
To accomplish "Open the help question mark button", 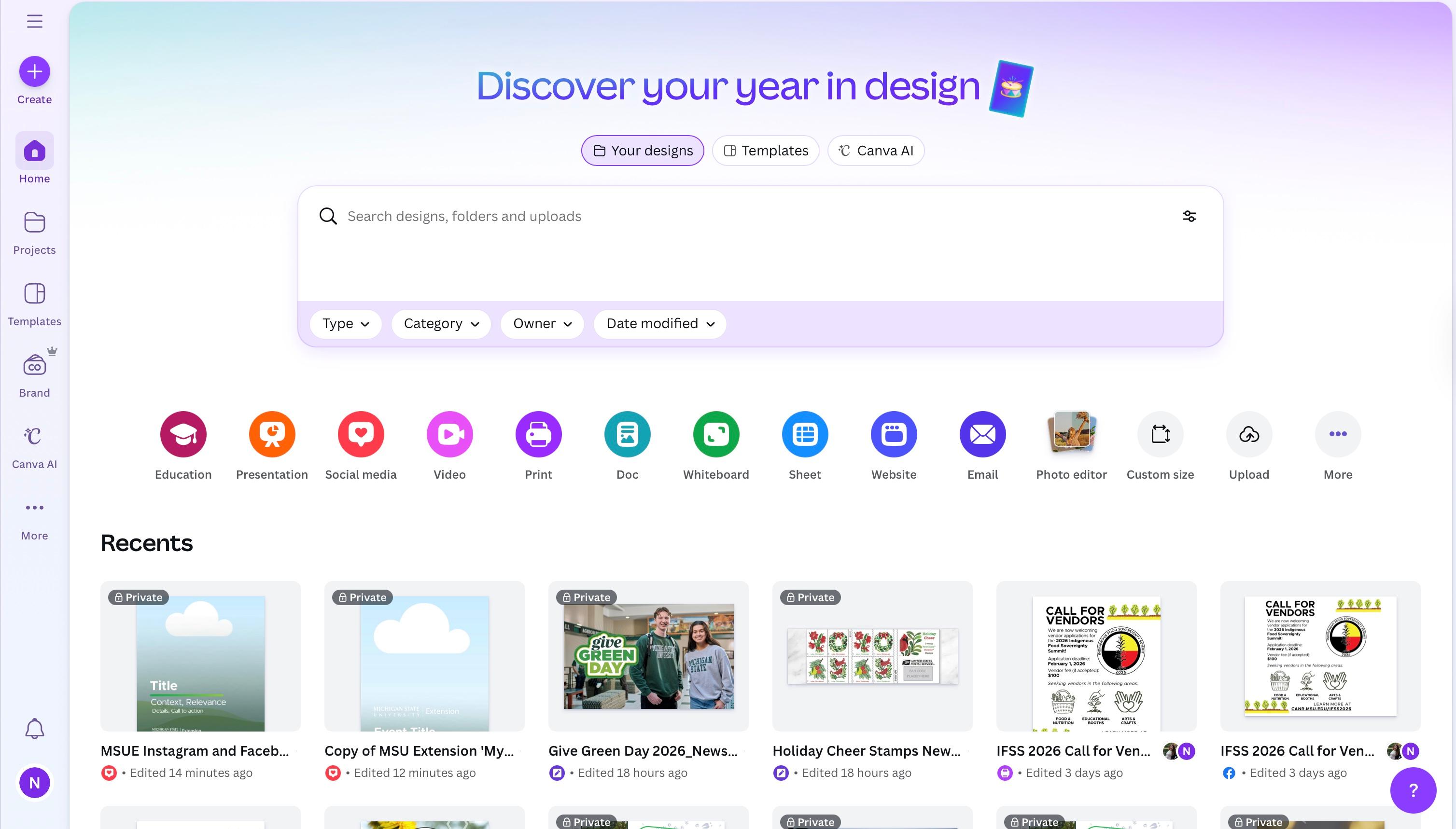I will point(1413,790).
